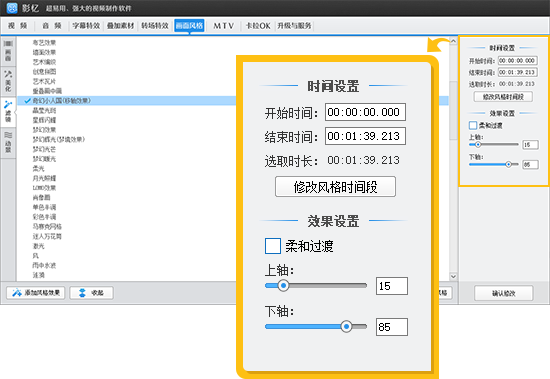Open the 美化 side tab with wand icon

pyautogui.click(x=8, y=81)
